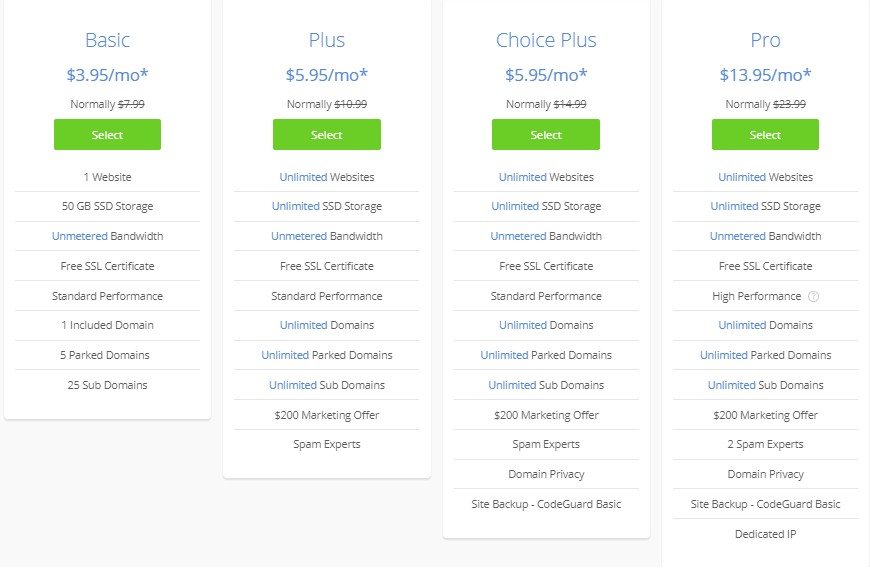Choose the Choice Plus plan Select button
This screenshot has height=572, width=870.
[x=546, y=135]
